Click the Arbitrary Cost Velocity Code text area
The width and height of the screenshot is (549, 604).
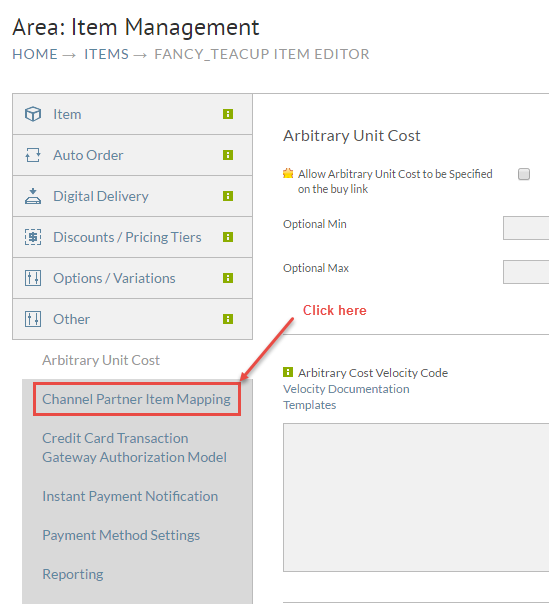[416, 497]
